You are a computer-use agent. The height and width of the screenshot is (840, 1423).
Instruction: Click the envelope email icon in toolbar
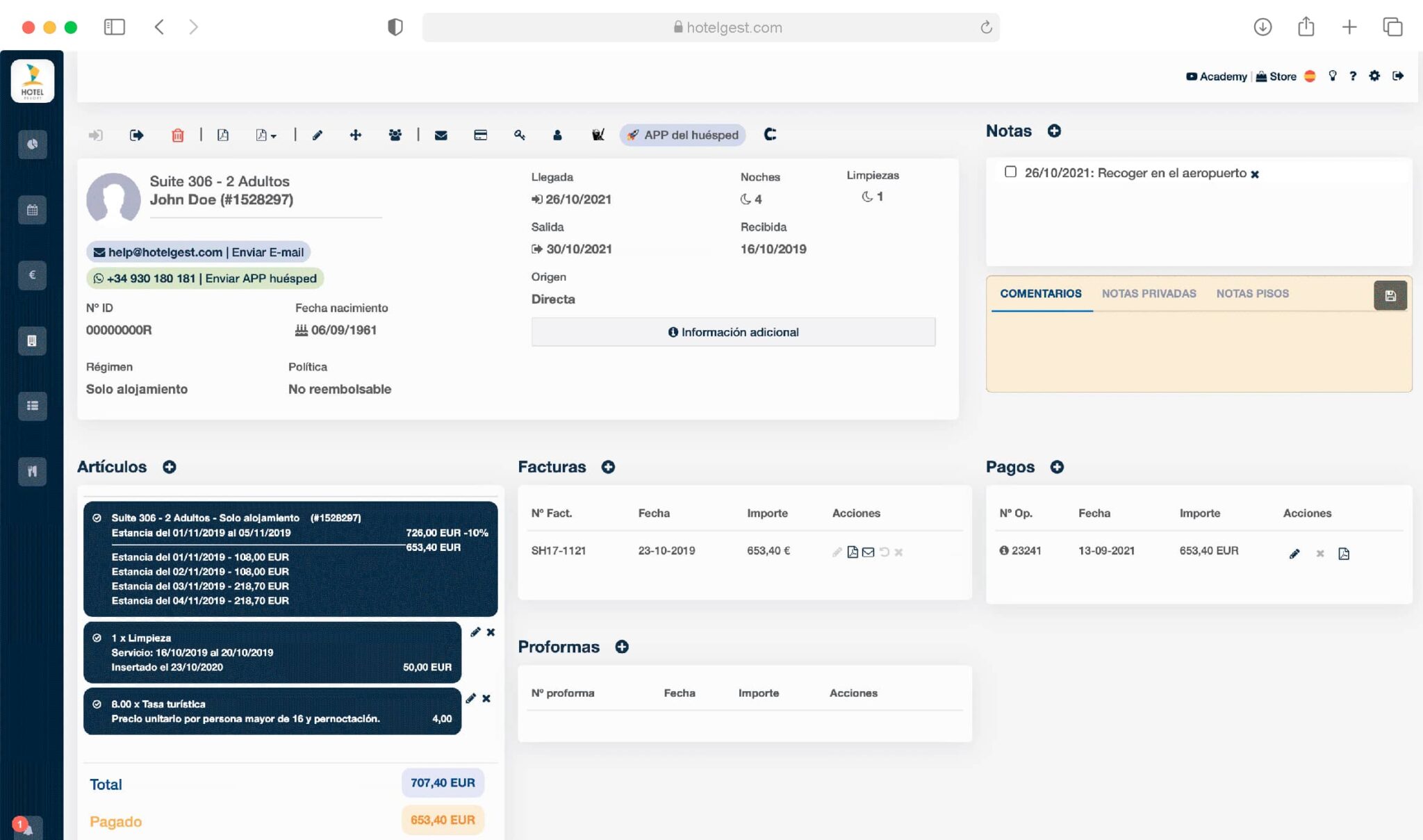pyautogui.click(x=441, y=135)
